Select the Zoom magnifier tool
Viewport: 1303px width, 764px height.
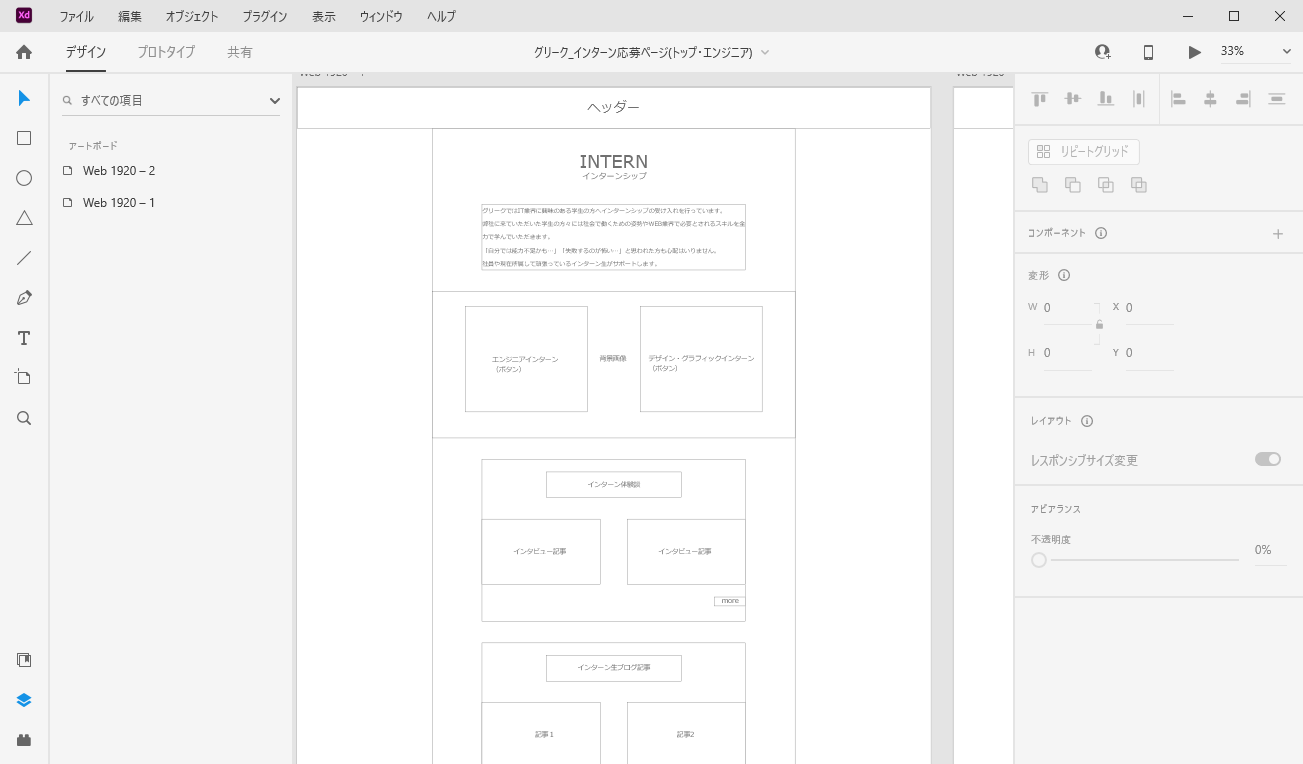(x=24, y=418)
